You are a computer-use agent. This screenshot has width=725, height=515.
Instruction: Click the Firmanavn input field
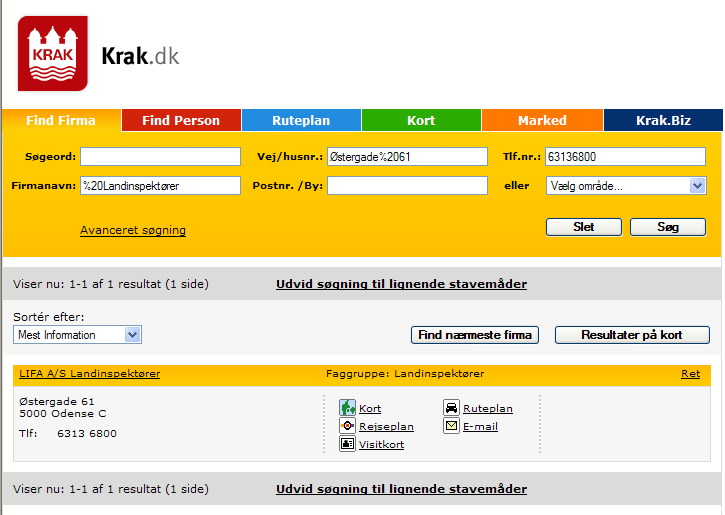(x=160, y=186)
